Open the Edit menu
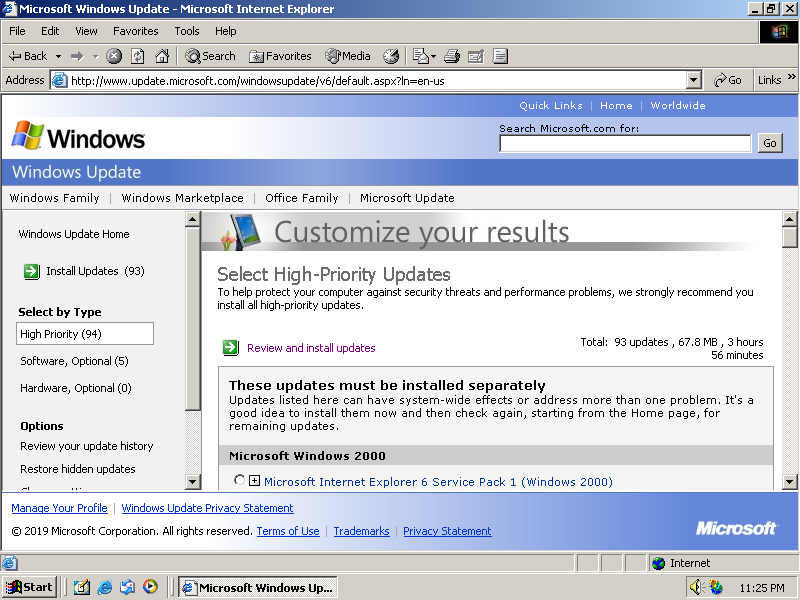This screenshot has width=800, height=600. 50,31
